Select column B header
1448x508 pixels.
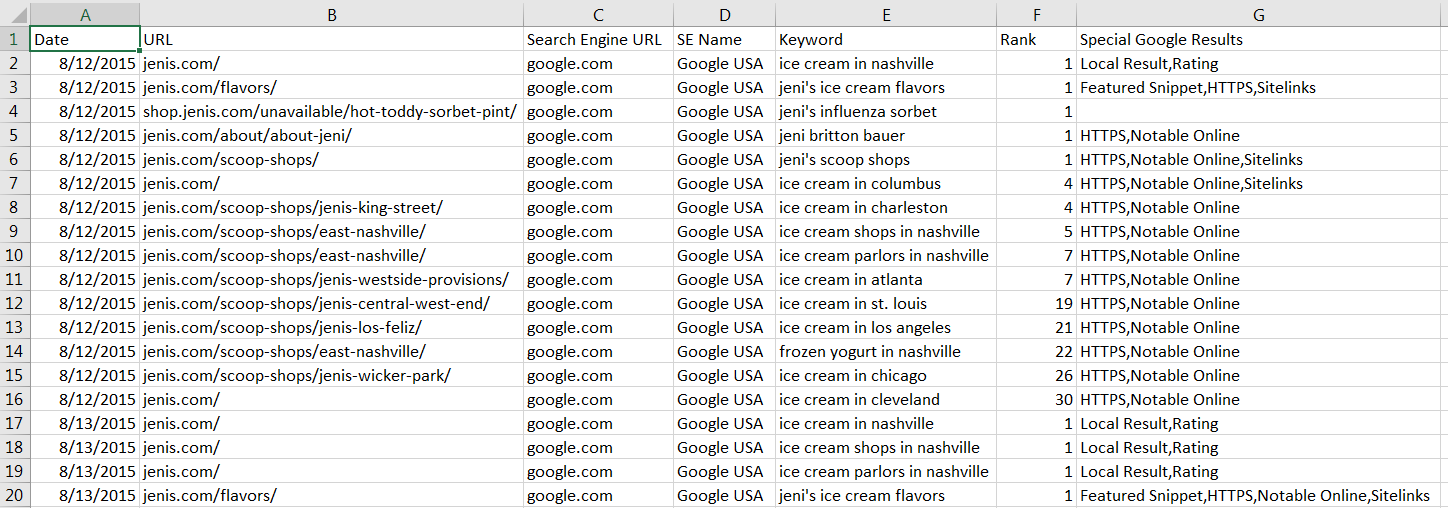point(331,14)
